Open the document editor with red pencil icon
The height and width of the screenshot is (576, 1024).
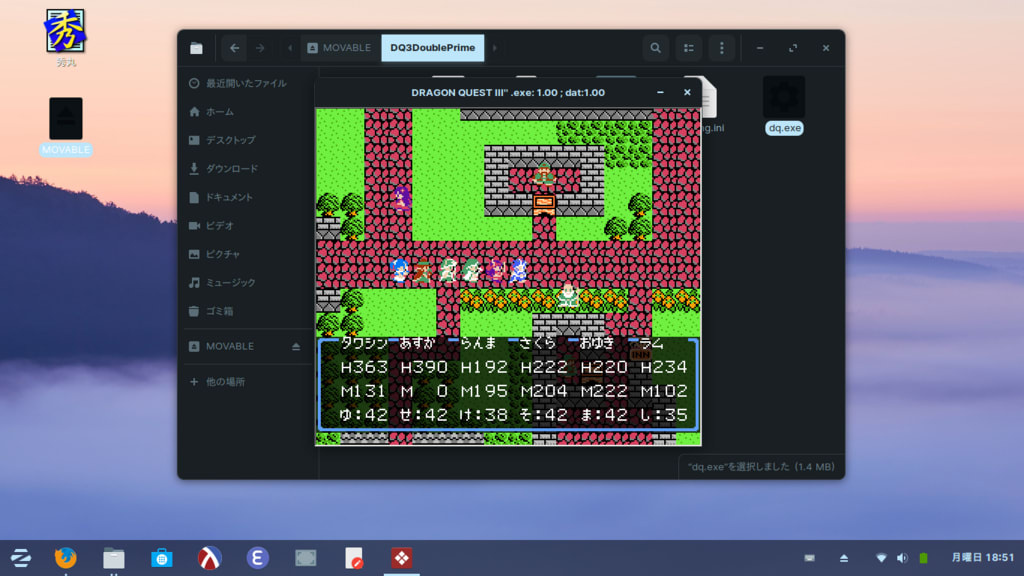tap(353, 558)
